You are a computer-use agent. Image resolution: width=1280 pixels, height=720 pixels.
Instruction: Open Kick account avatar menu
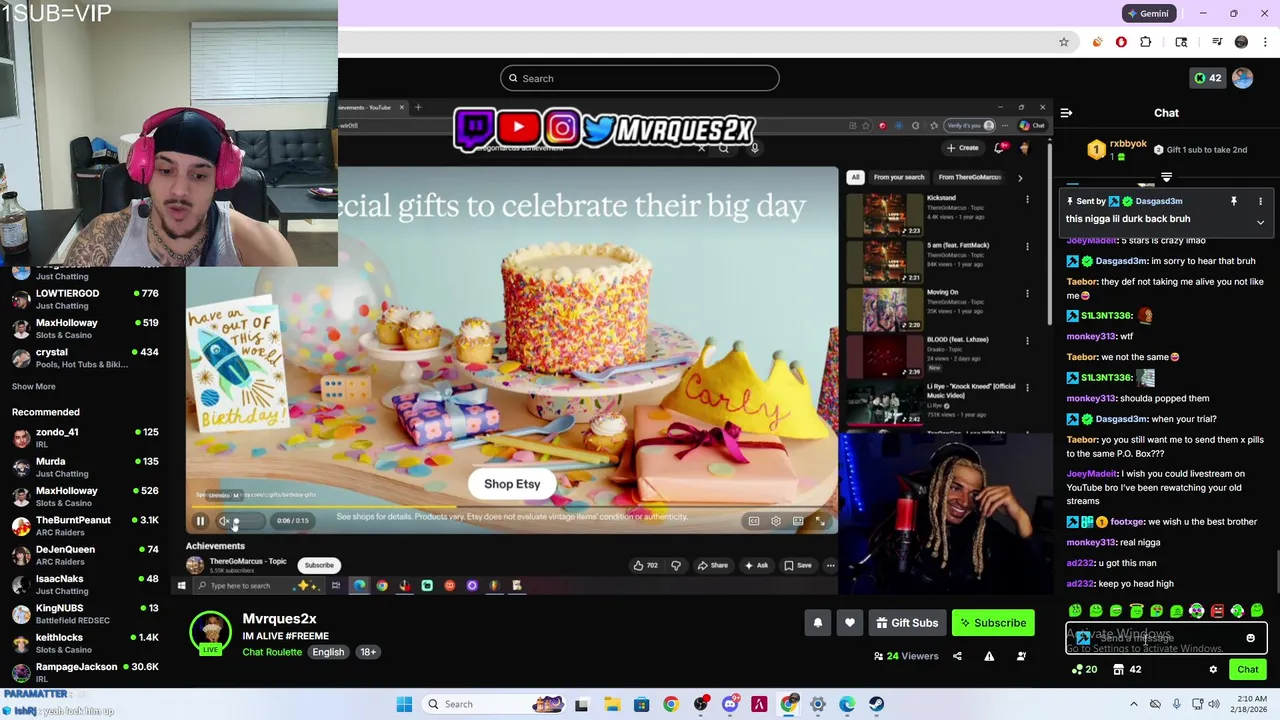pos(1243,78)
